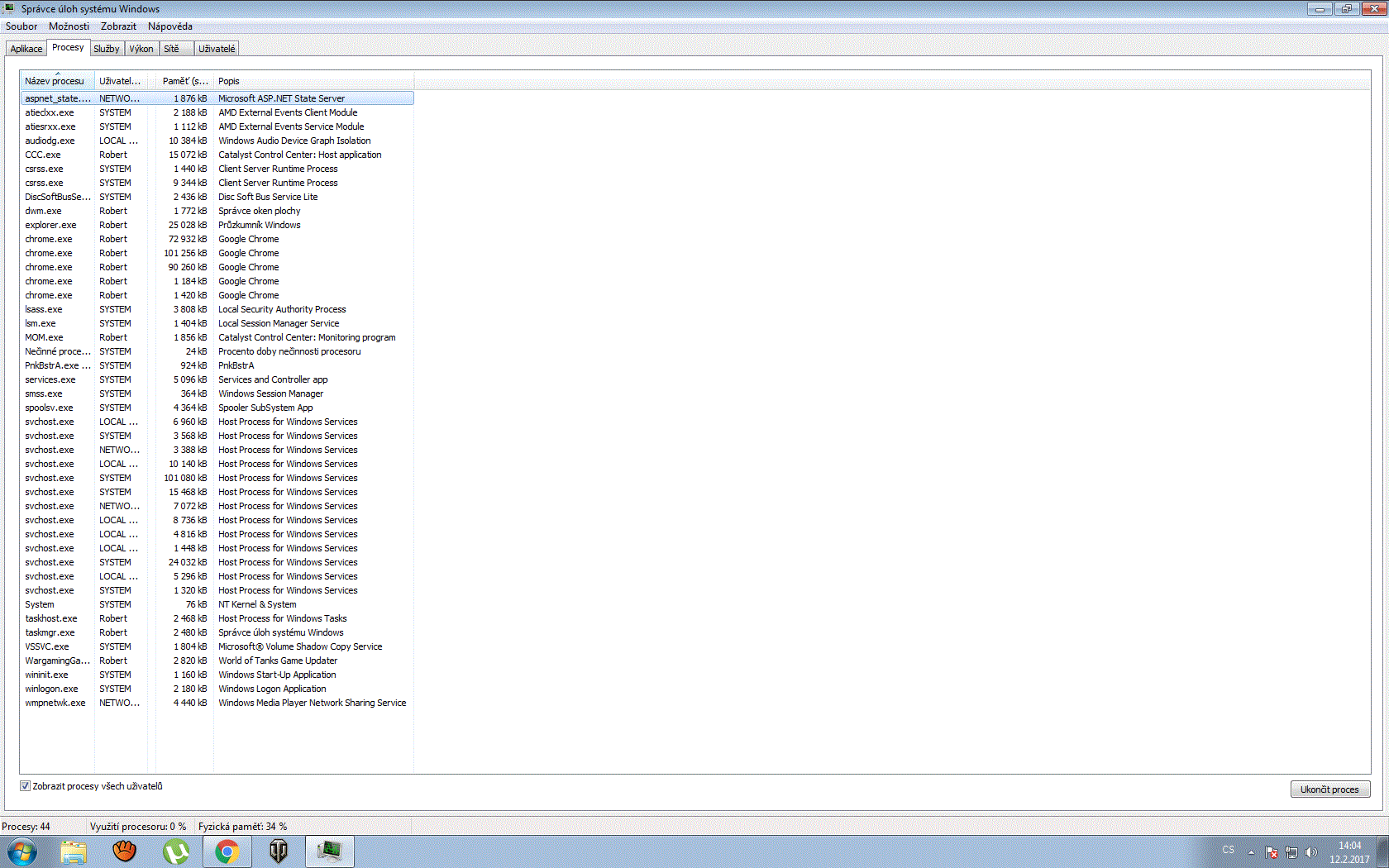Click the Task Manager title bar icon
This screenshot has height=868, width=1389.
(9, 8)
